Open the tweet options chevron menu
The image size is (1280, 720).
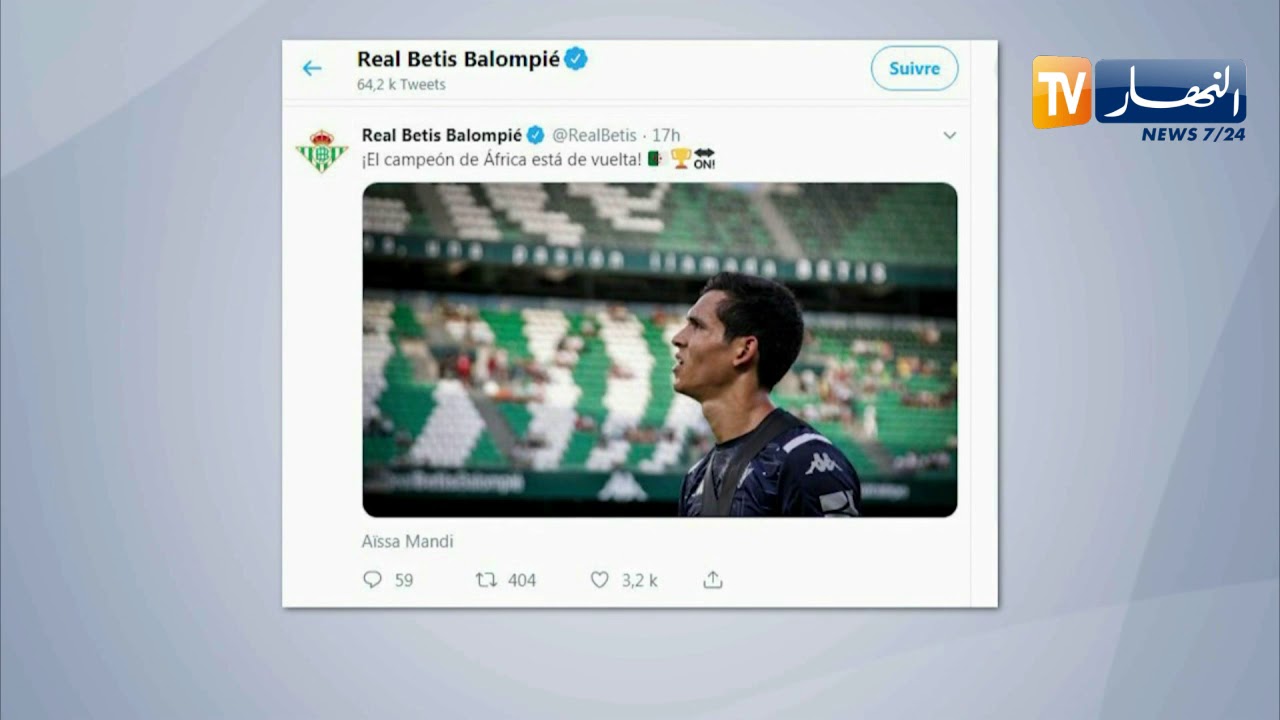(x=949, y=135)
